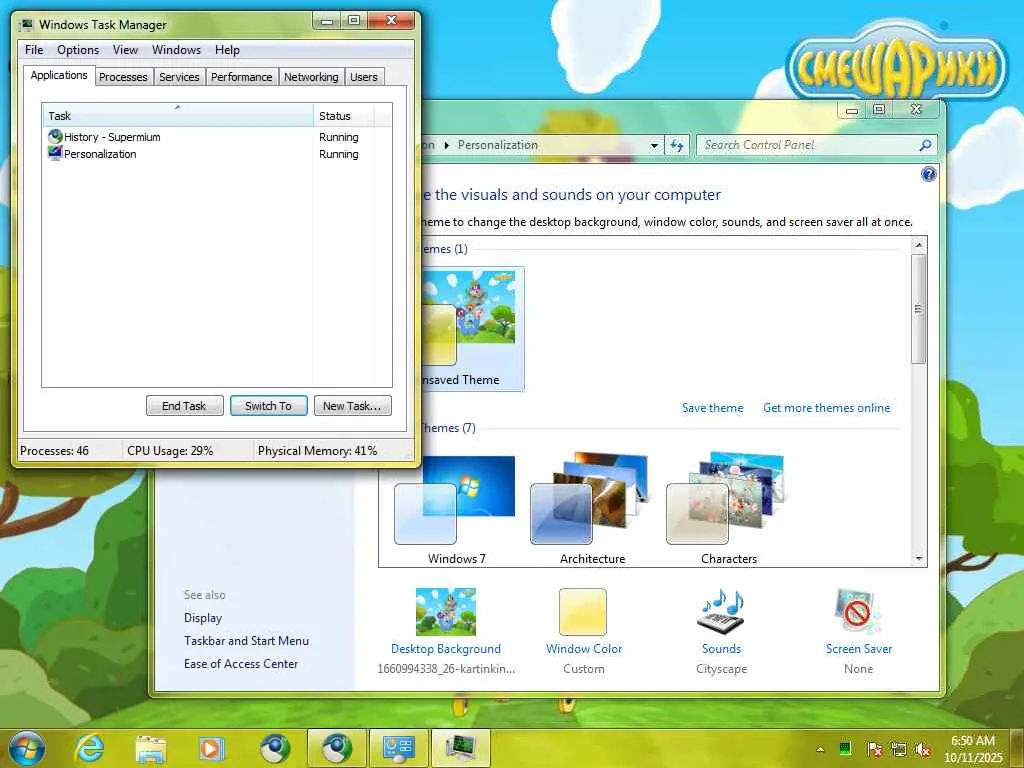The height and width of the screenshot is (768, 1024).
Task: Click the New Task... button
Action: (x=352, y=406)
